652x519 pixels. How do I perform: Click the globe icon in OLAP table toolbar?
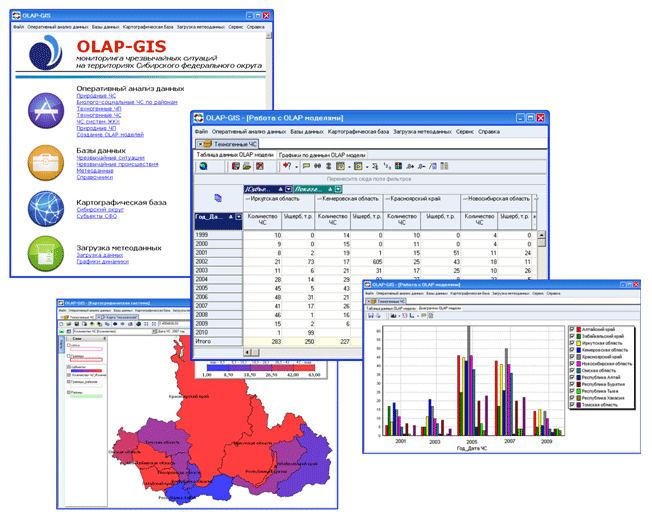tap(203, 166)
